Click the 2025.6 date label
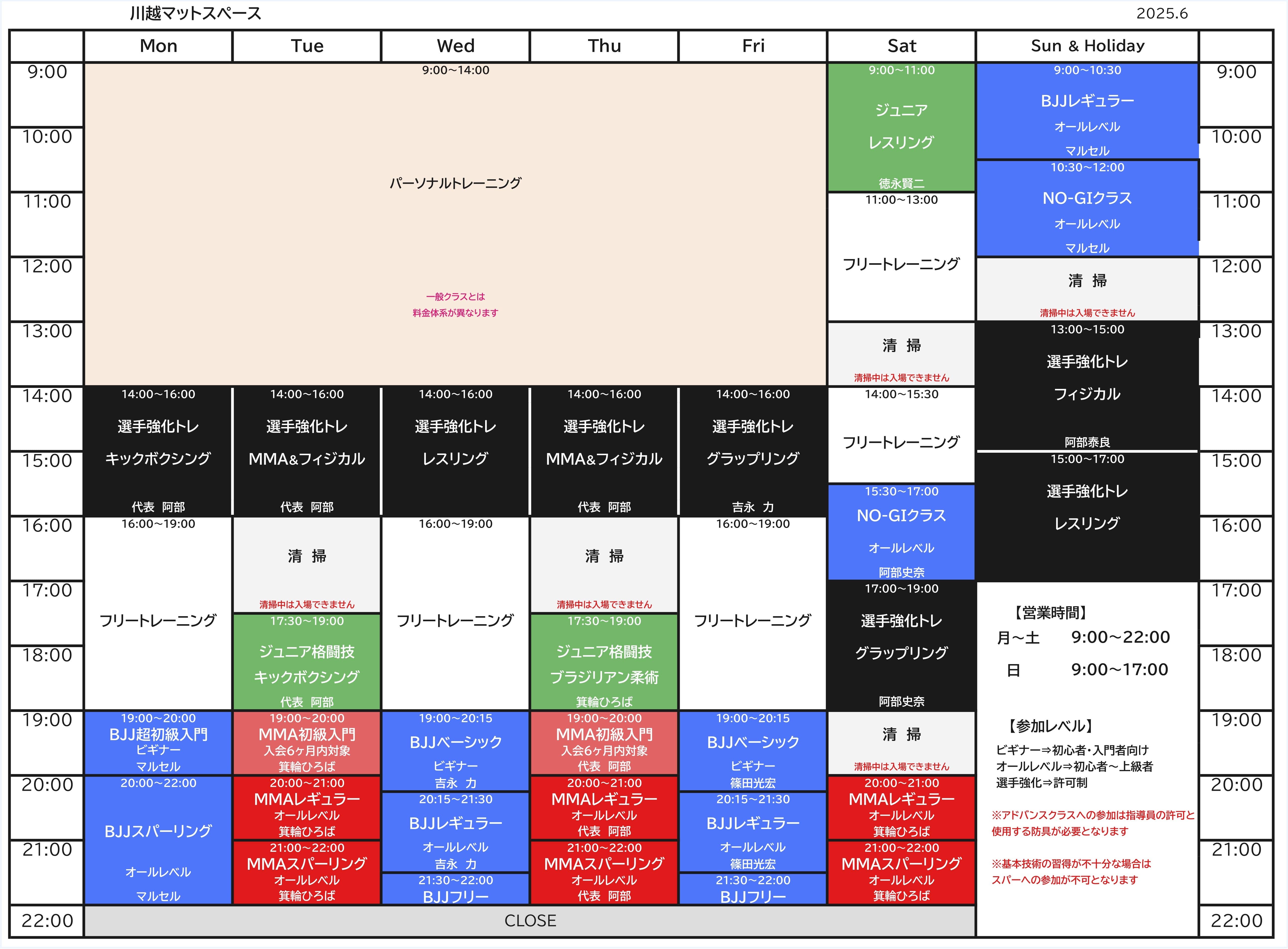 pyautogui.click(x=1162, y=13)
